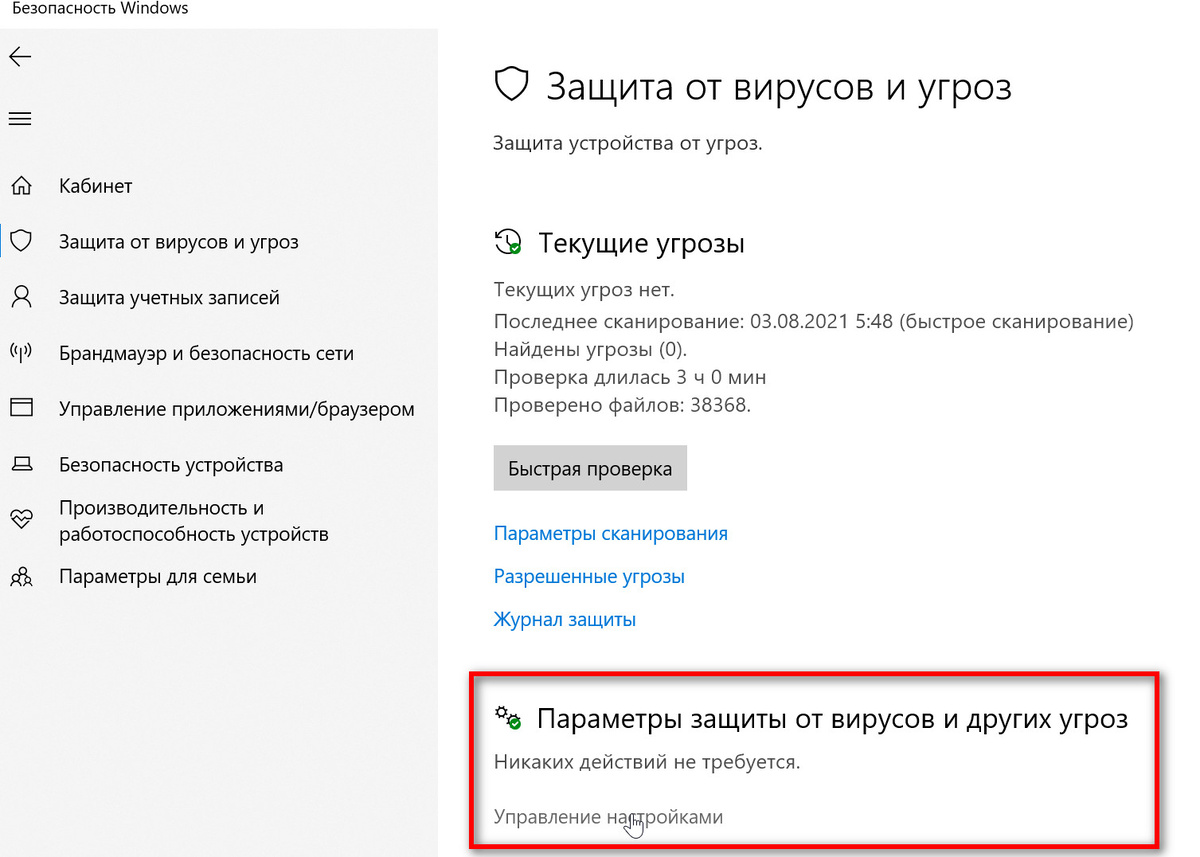The image size is (1200, 857).
Task: Start Быстрая проверка scan
Action: 589,467
